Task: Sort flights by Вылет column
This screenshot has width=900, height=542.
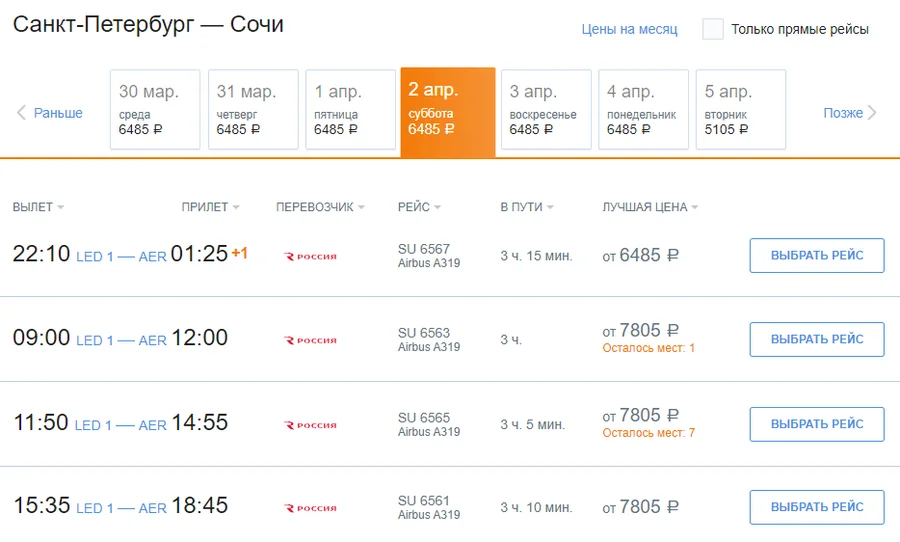Action: pos(38,207)
